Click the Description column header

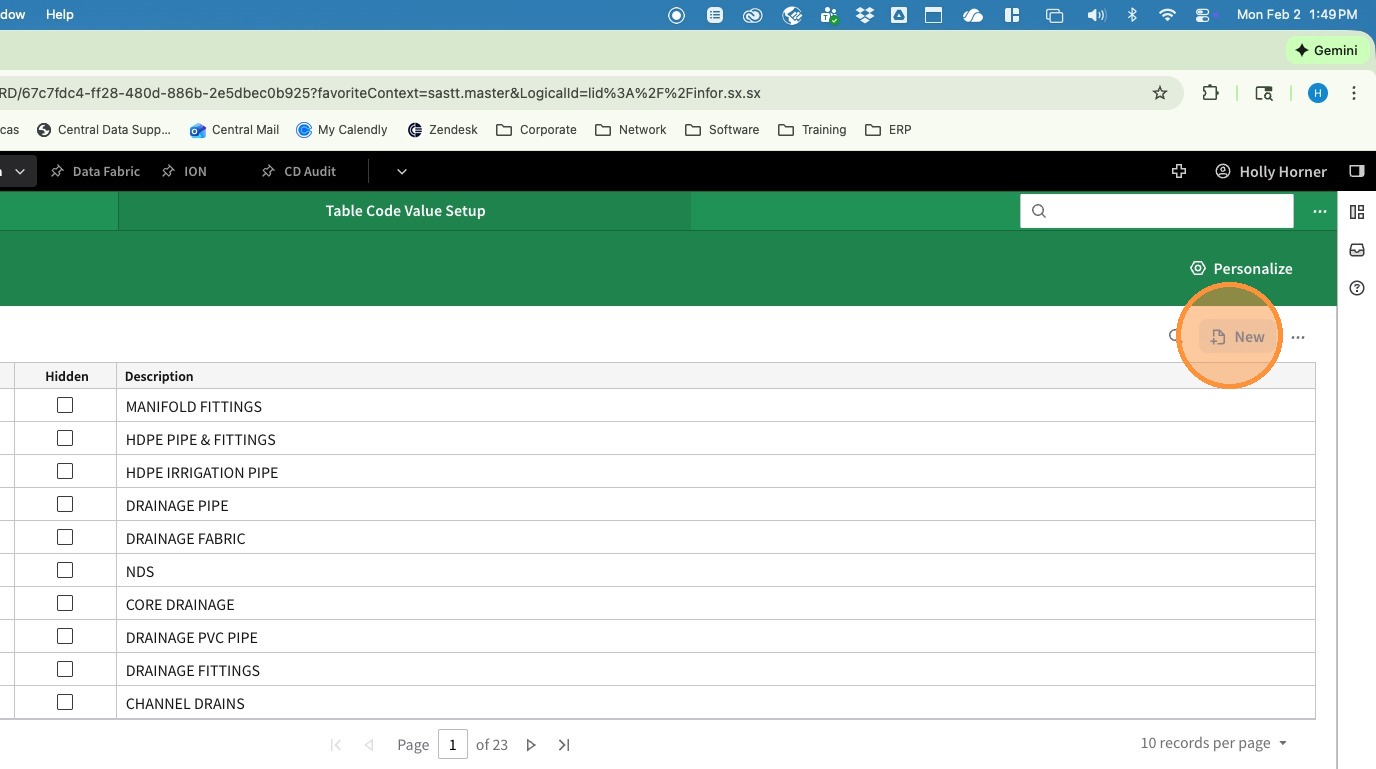click(715, 376)
